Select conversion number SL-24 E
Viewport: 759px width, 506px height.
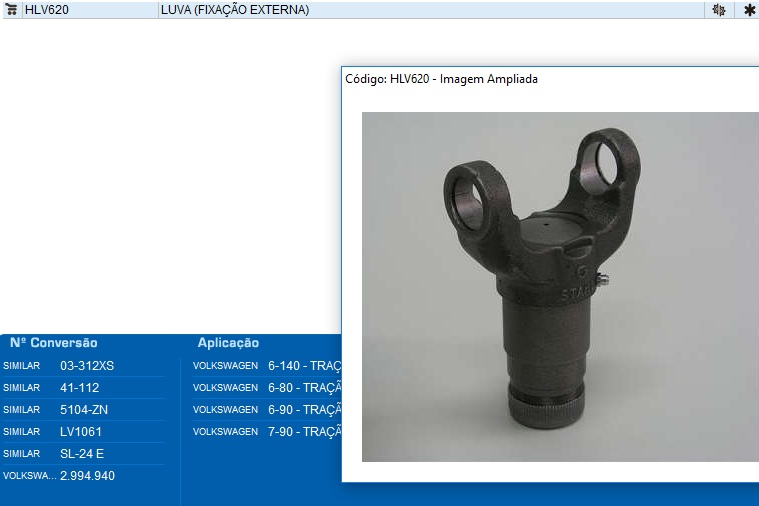point(82,454)
